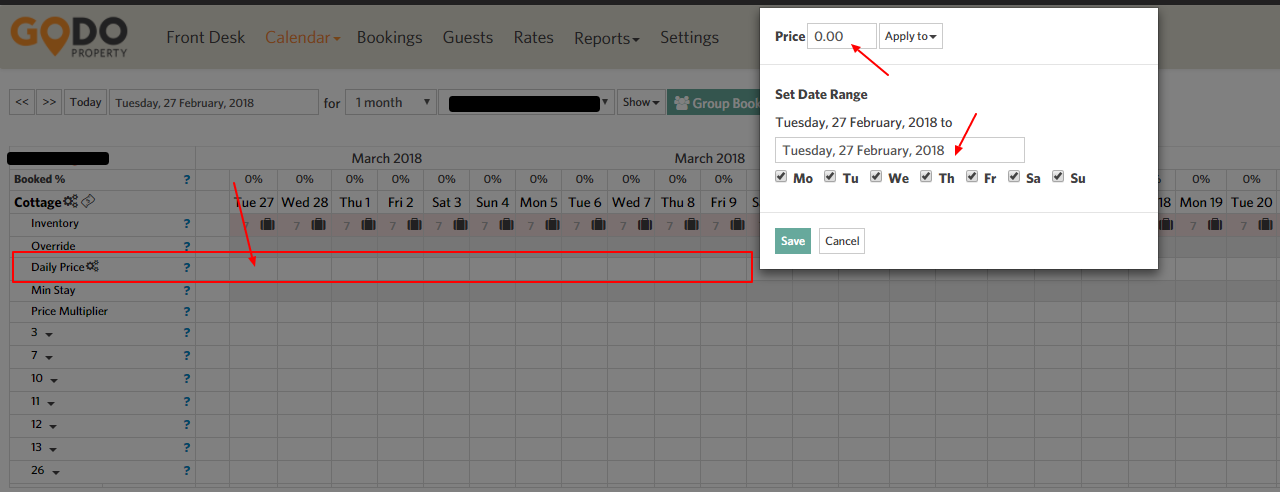Screen dimensions: 1280x492
Task: Uncheck the Th weekday checkbox
Action: tap(926, 177)
